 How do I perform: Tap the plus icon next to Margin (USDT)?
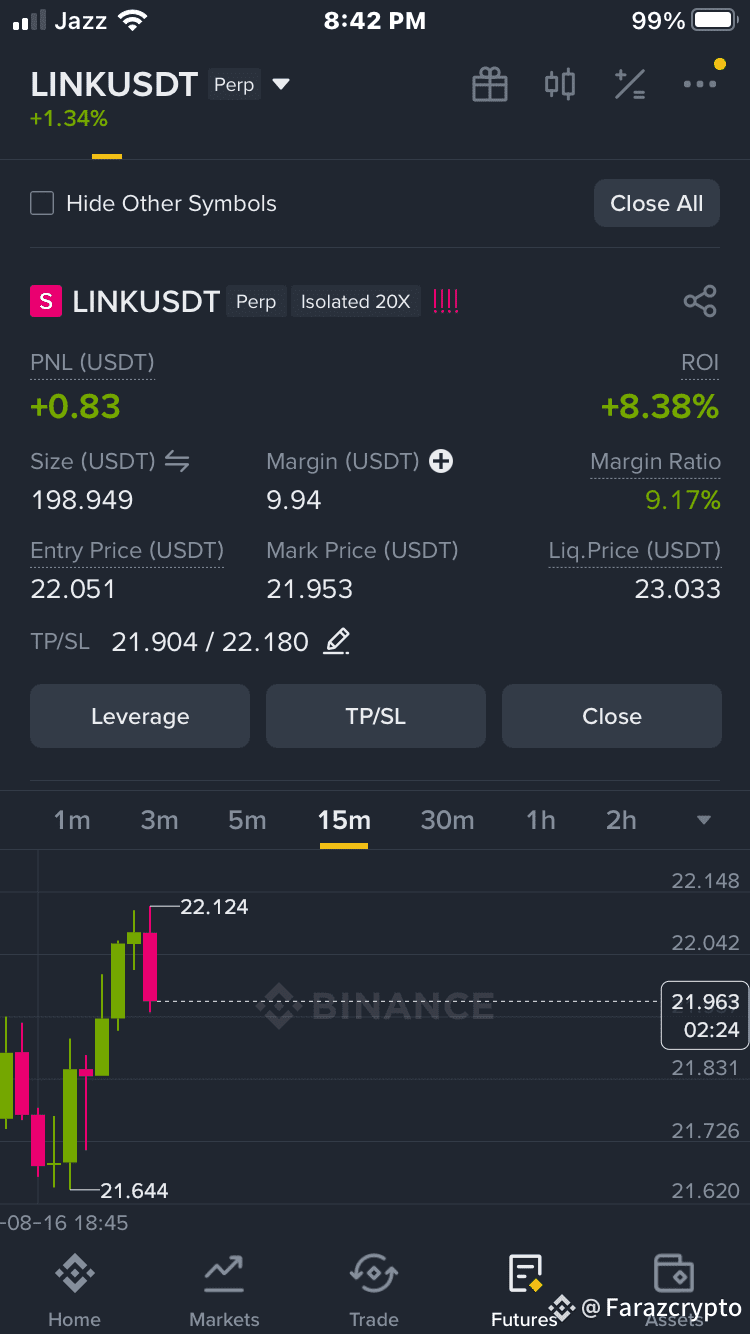[x=441, y=461]
